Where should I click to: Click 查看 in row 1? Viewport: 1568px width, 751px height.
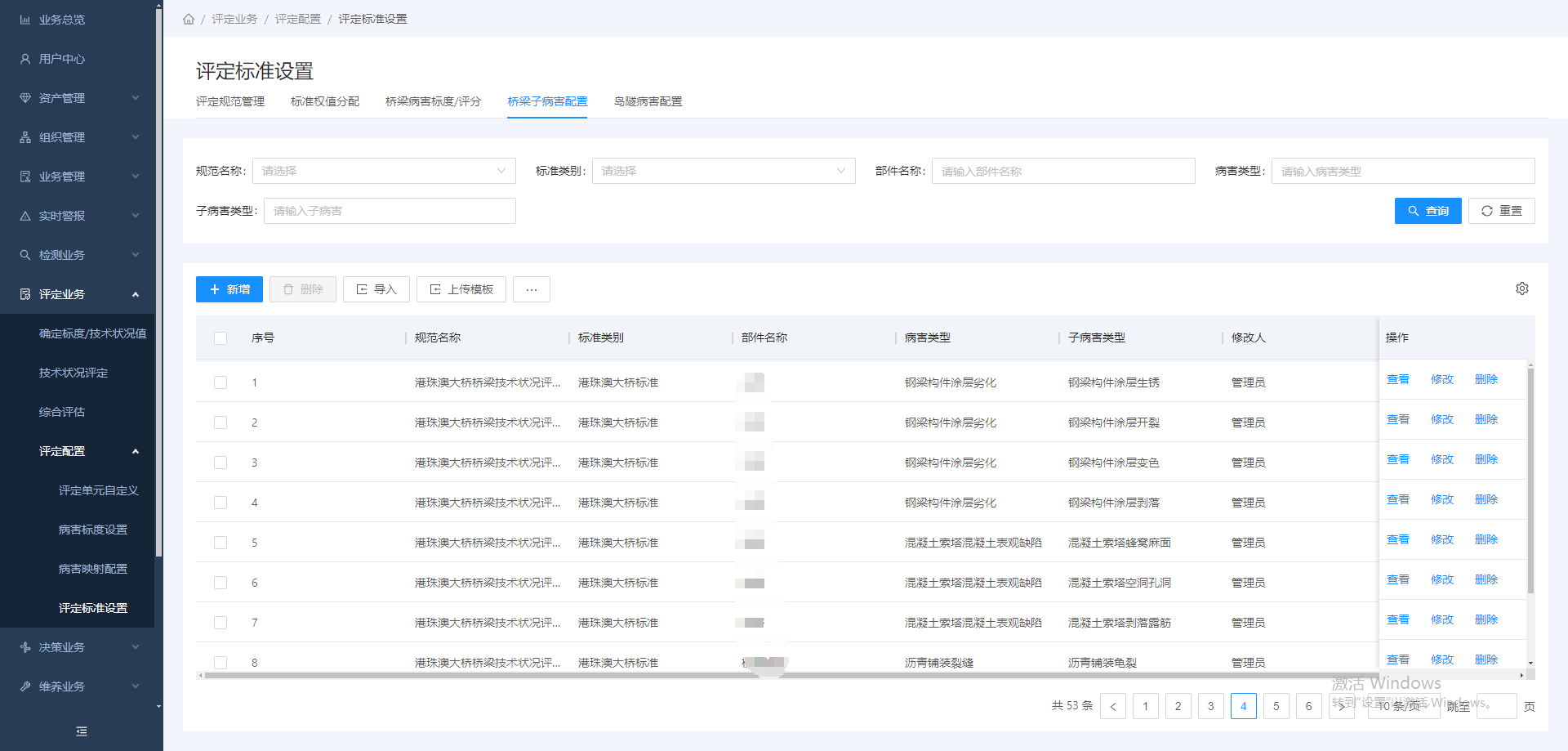[1398, 379]
